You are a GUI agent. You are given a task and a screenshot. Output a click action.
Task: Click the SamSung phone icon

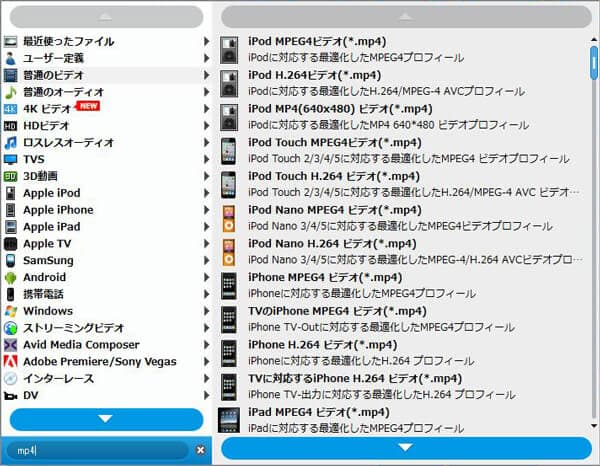(x=10, y=261)
